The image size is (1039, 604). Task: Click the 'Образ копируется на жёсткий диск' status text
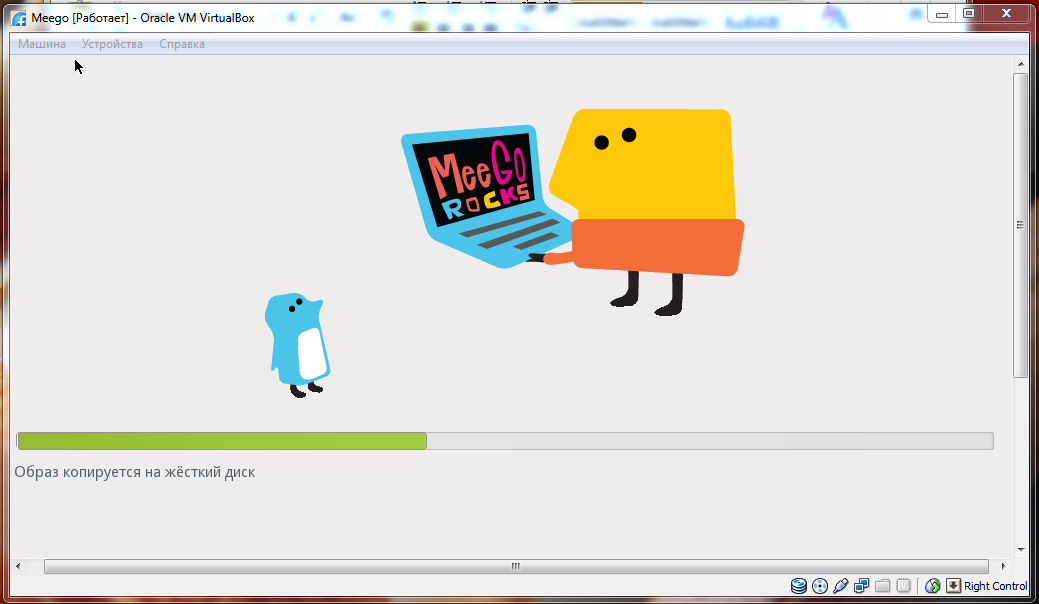135,472
